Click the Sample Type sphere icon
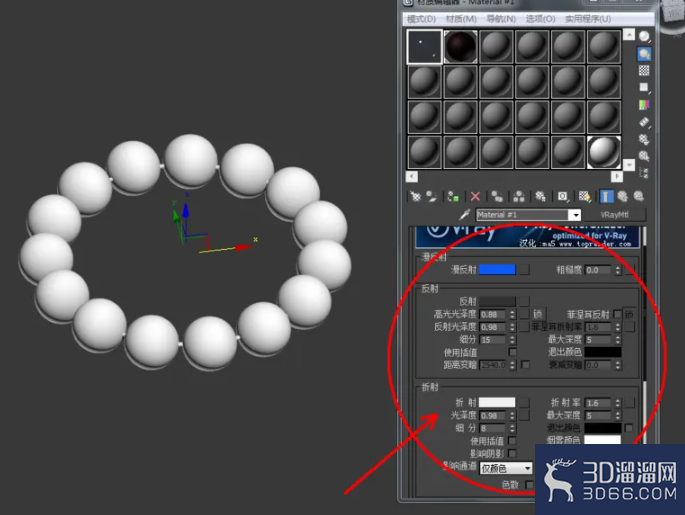 pos(644,36)
